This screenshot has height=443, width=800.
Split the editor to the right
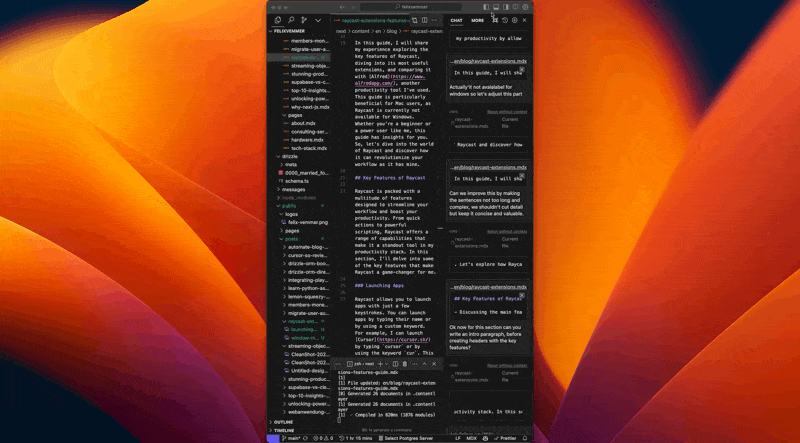[x=425, y=20]
